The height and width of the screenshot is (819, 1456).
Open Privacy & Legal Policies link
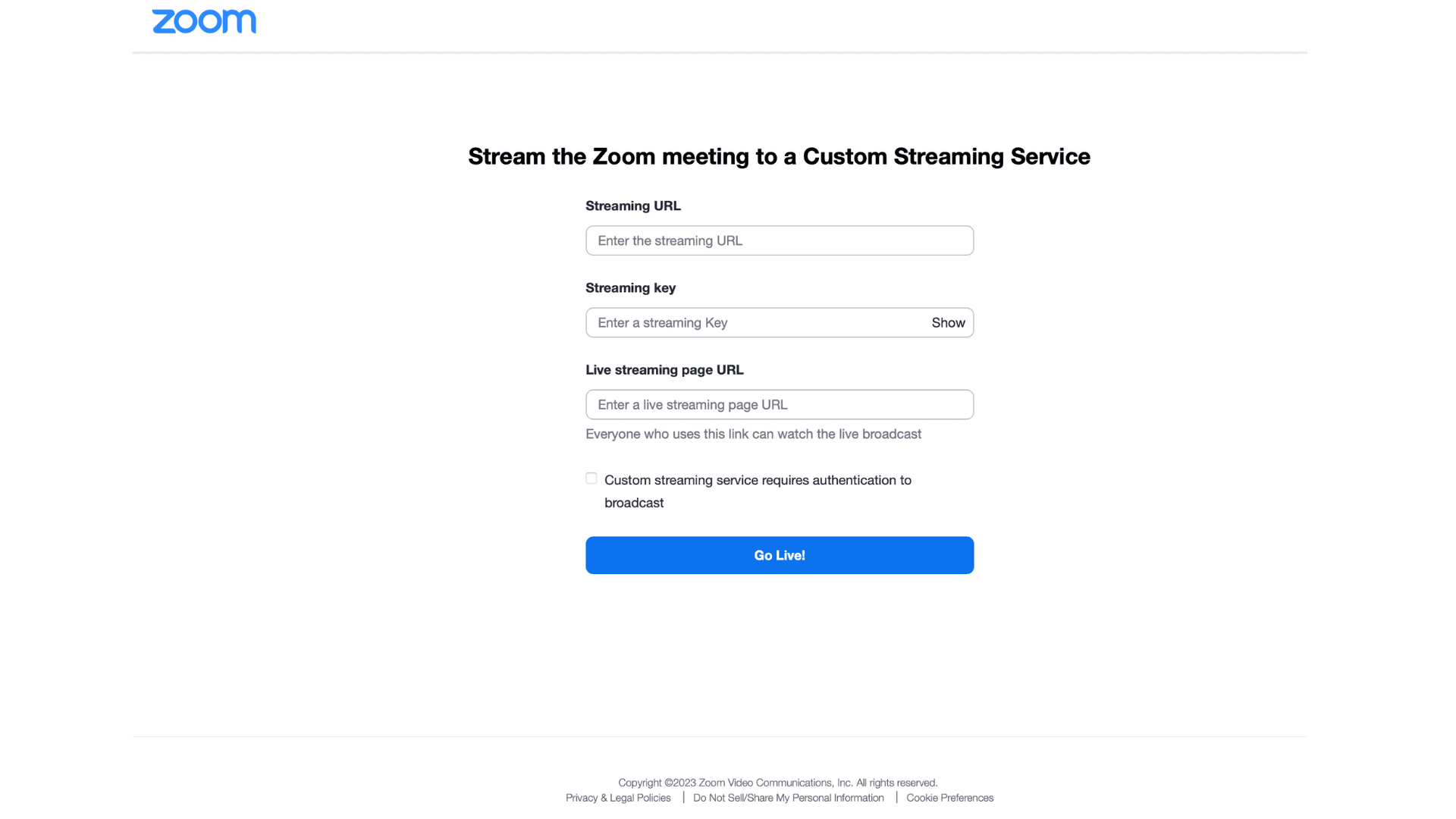[618, 798]
